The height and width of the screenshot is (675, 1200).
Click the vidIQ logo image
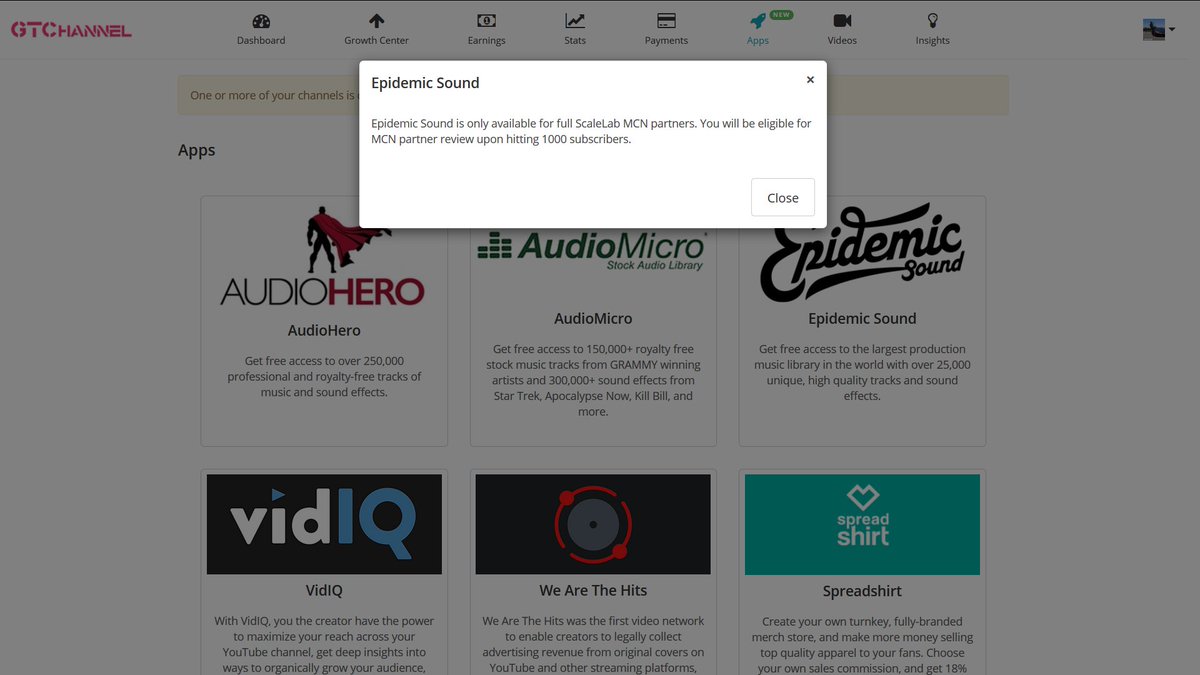pyautogui.click(x=324, y=524)
